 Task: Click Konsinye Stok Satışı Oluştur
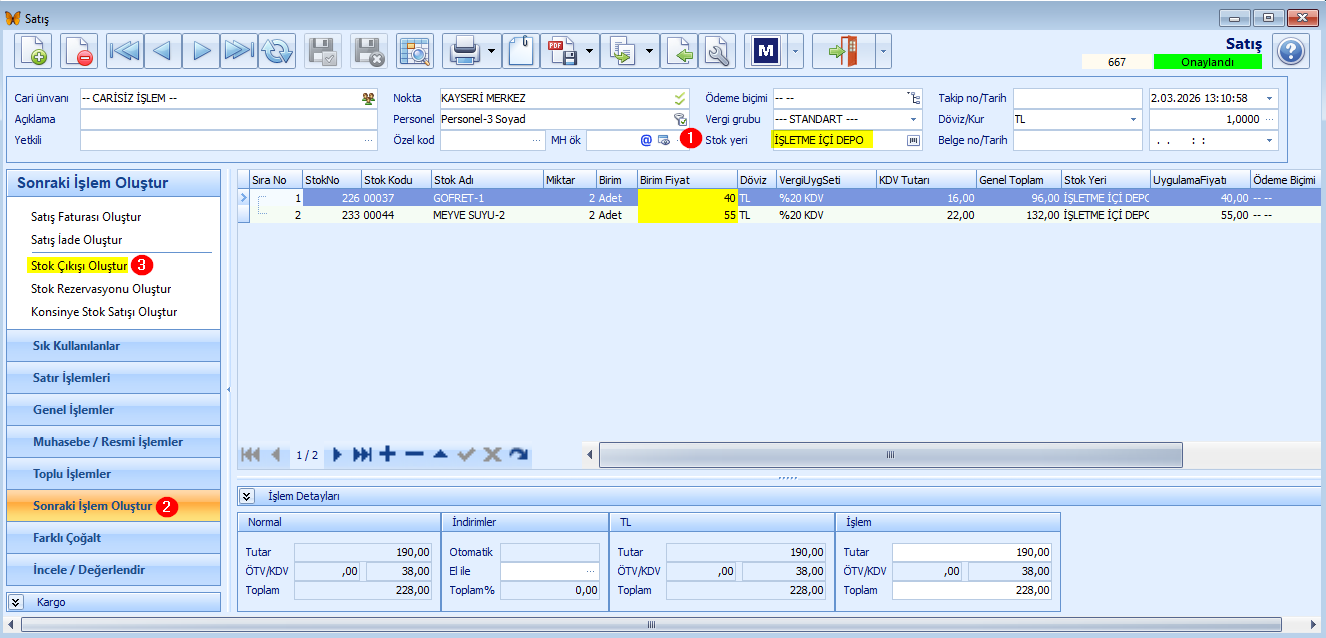104,312
